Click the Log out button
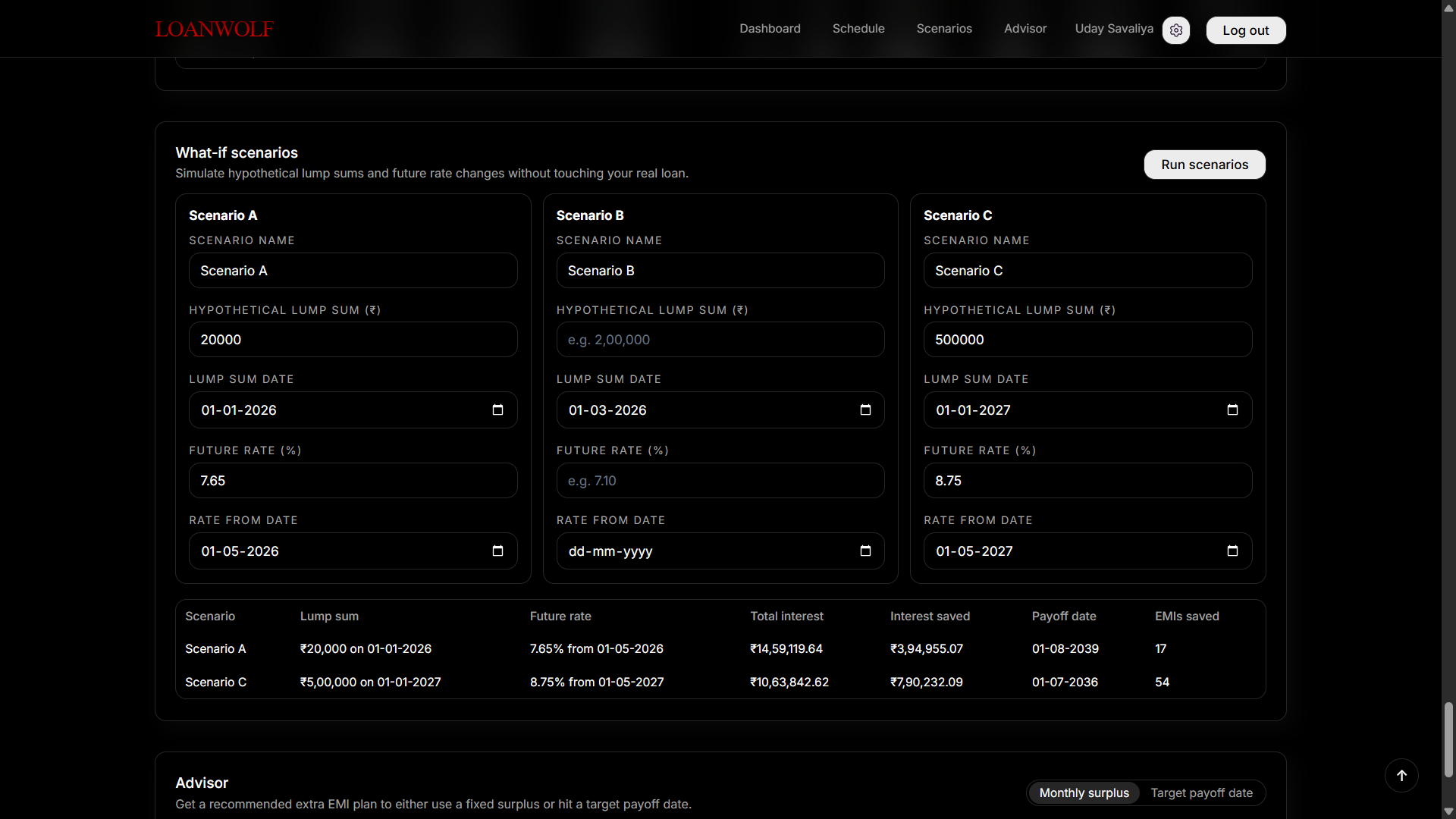The height and width of the screenshot is (819, 1456). tap(1245, 30)
